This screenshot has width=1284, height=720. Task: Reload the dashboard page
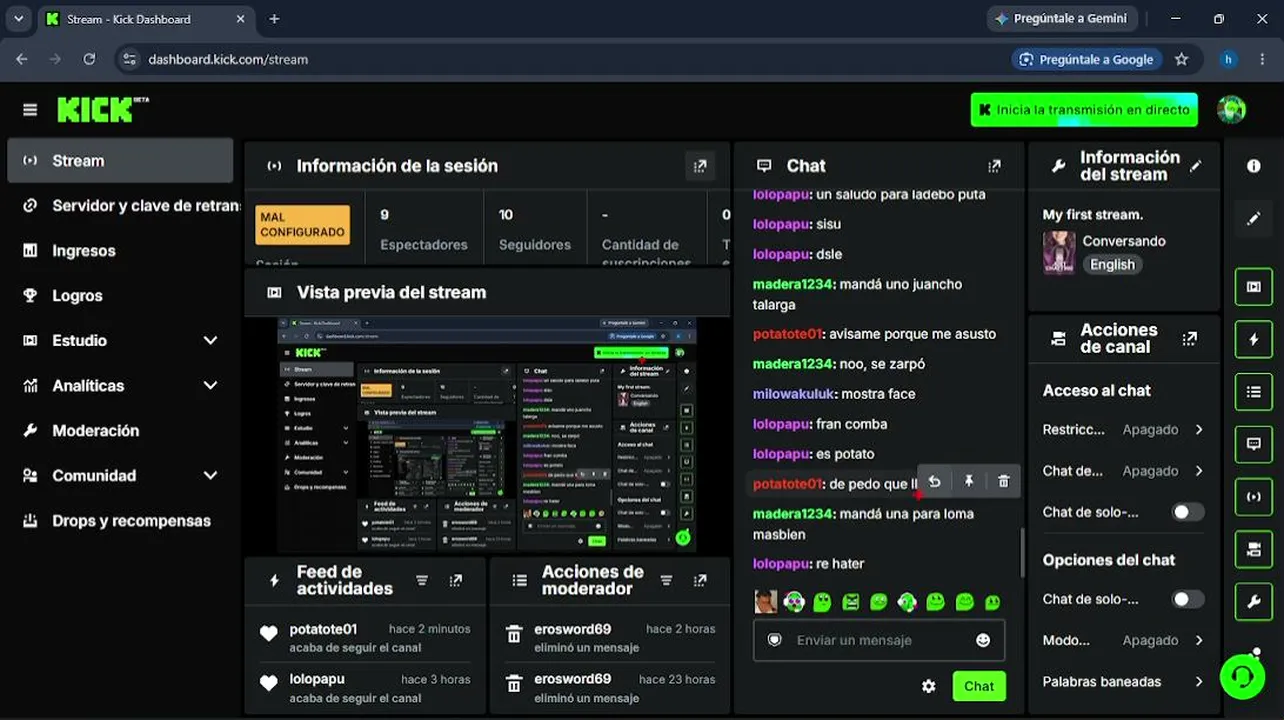89,59
